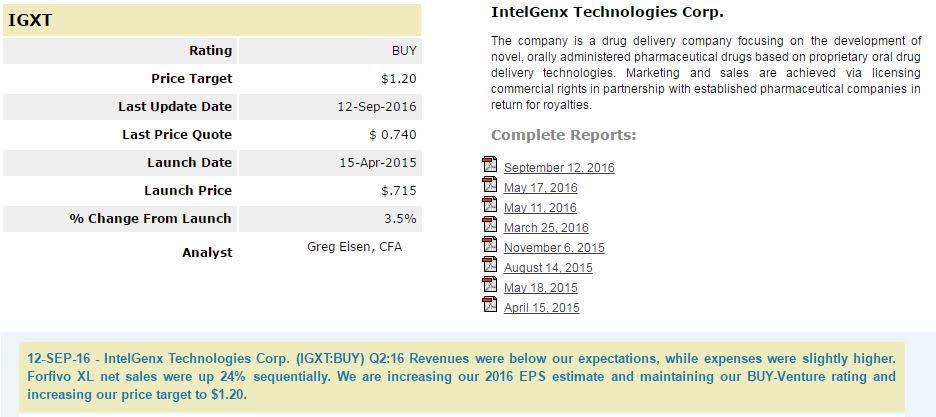936x417 pixels.
Task: Click PDF icon beside September 12, 2016 report
Action: [x=489, y=165]
